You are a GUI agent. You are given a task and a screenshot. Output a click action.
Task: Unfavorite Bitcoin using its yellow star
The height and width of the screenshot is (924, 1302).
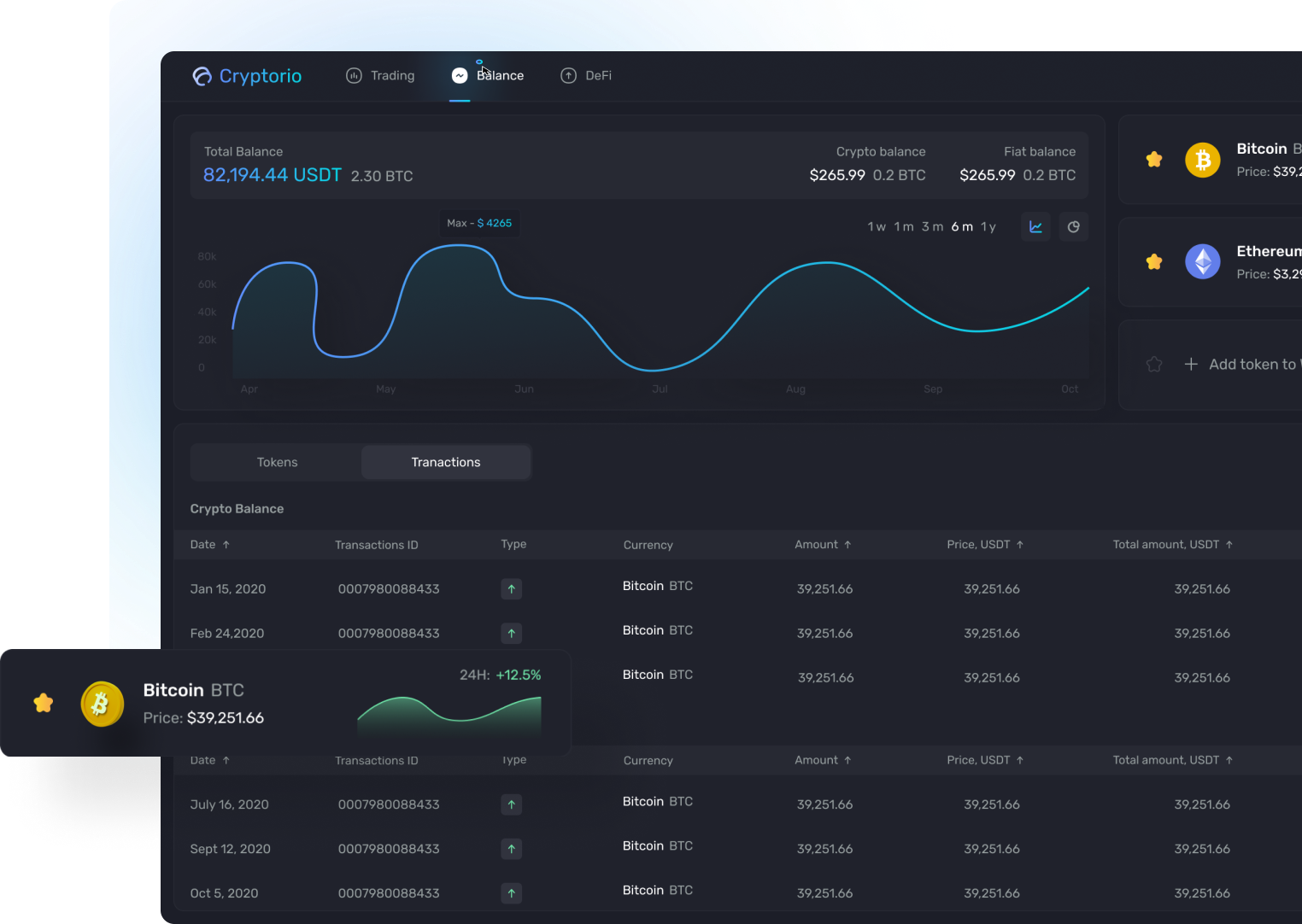click(1154, 160)
